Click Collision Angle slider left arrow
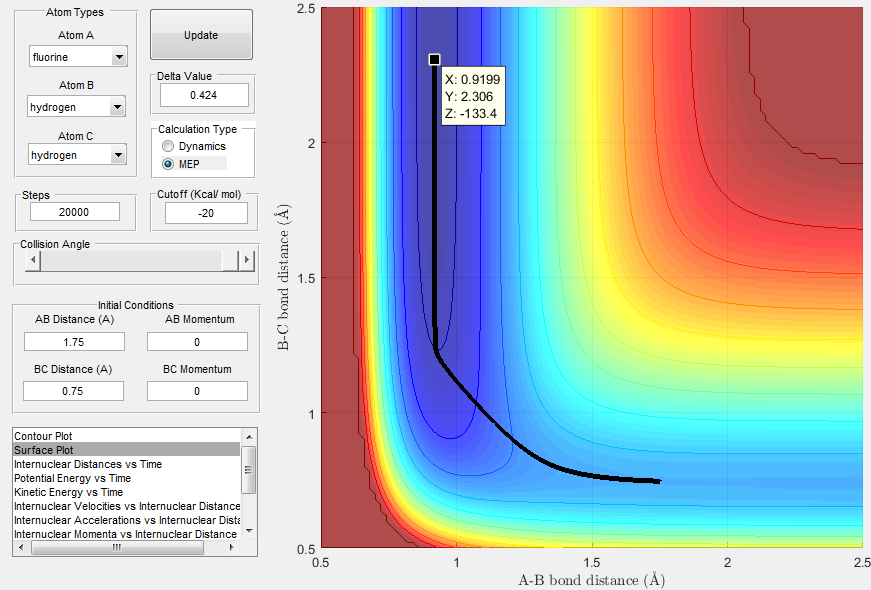Screen dimensions: 871x590 [x=33, y=260]
